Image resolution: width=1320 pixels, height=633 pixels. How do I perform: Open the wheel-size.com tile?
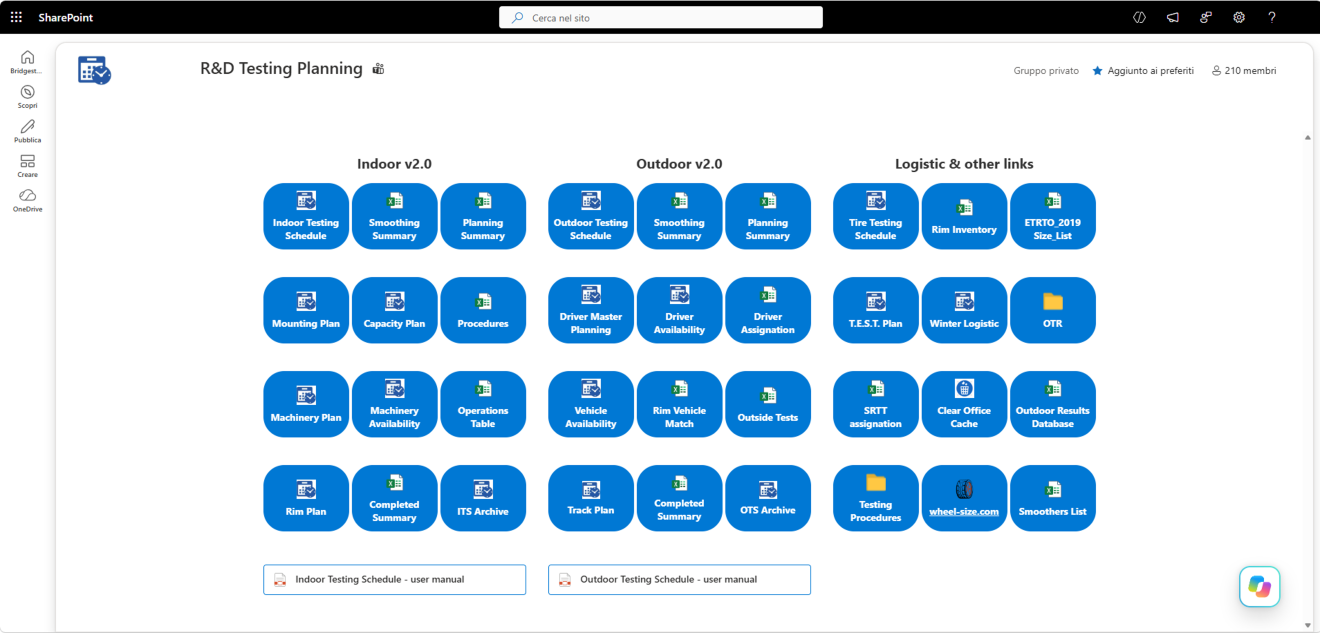point(964,498)
